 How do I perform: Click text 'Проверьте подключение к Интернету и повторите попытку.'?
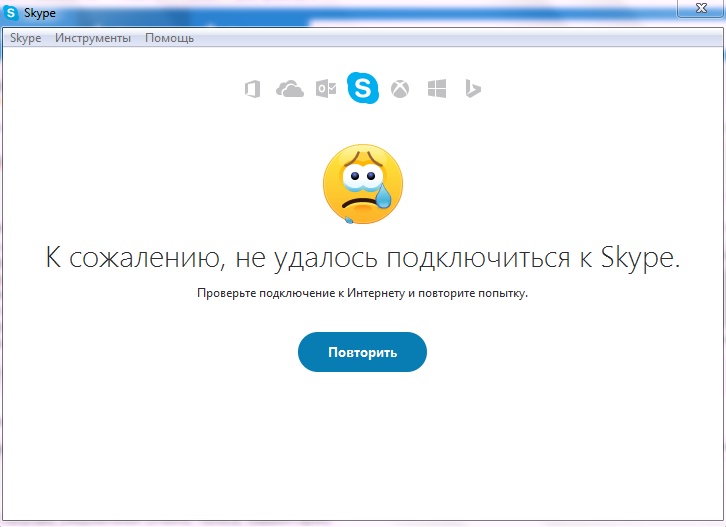click(363, 293)
